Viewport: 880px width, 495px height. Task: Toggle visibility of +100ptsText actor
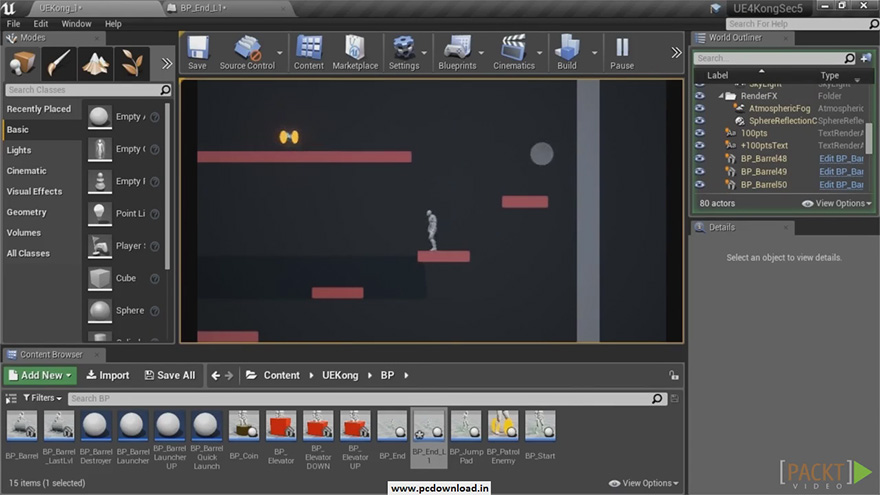[700, 145]
